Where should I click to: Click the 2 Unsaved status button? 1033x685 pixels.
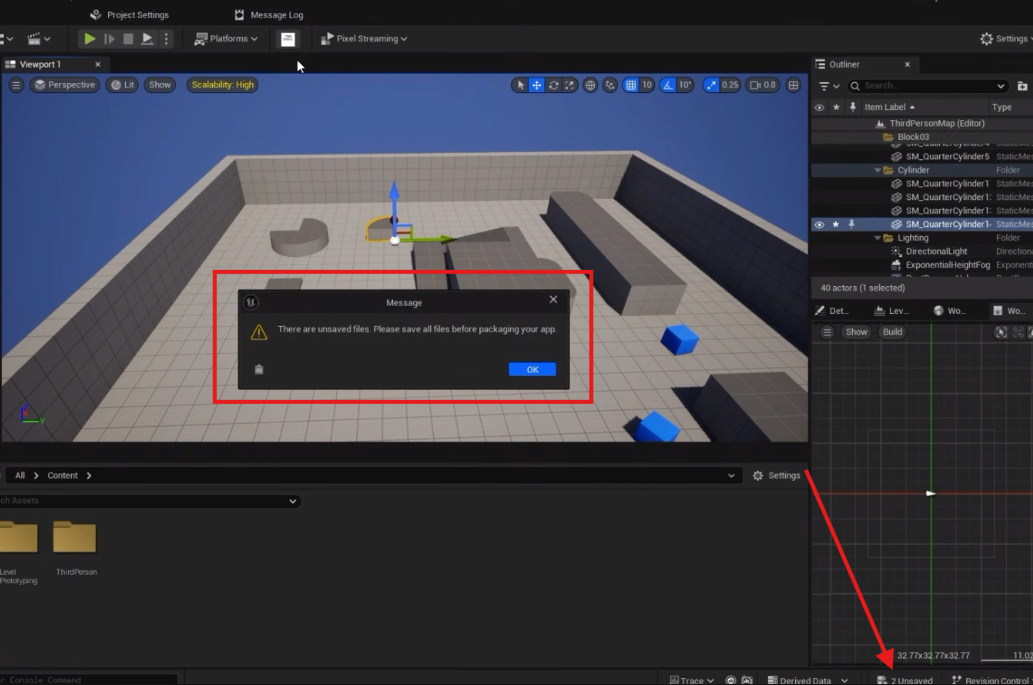click(904, 680)
